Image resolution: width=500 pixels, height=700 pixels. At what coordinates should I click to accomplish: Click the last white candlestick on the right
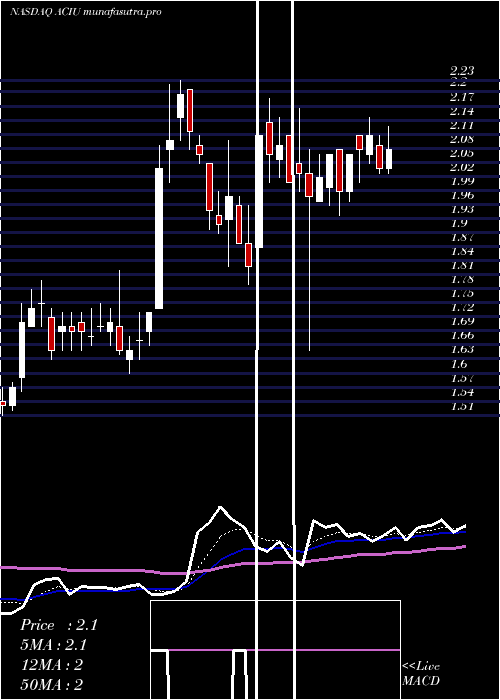pos(389,159)
